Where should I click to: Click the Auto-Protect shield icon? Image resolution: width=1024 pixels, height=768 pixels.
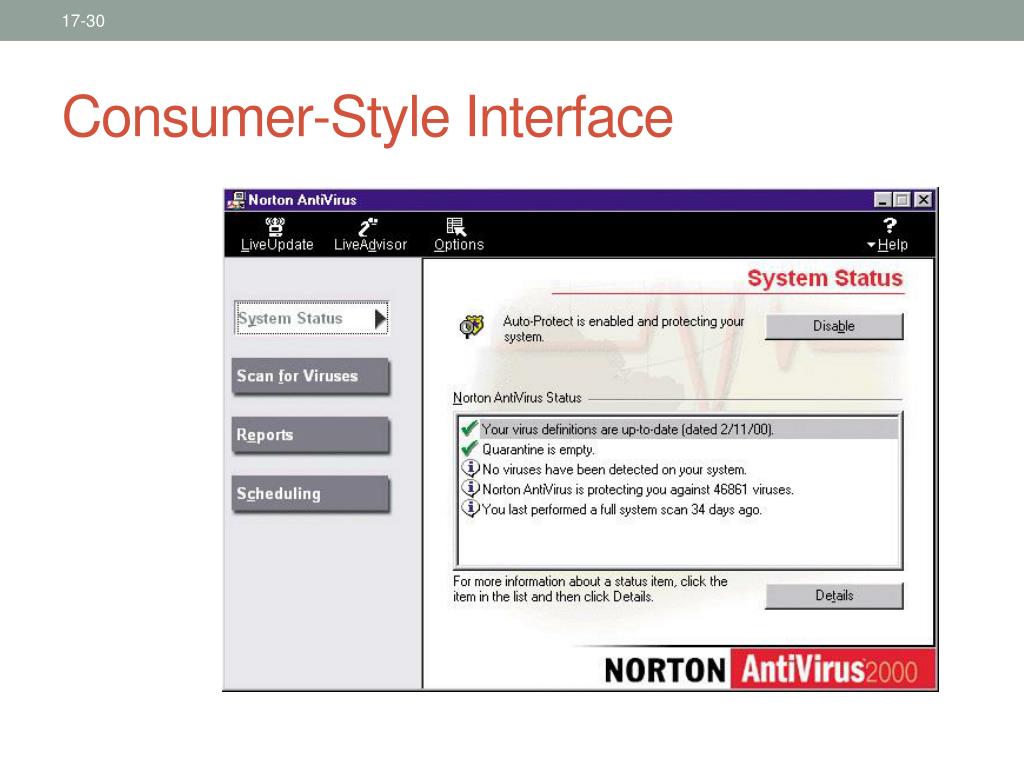tap(472, 325)
